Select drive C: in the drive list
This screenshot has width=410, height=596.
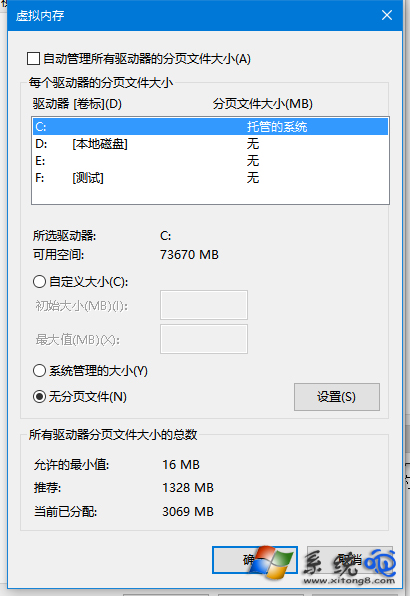point(211,127)
